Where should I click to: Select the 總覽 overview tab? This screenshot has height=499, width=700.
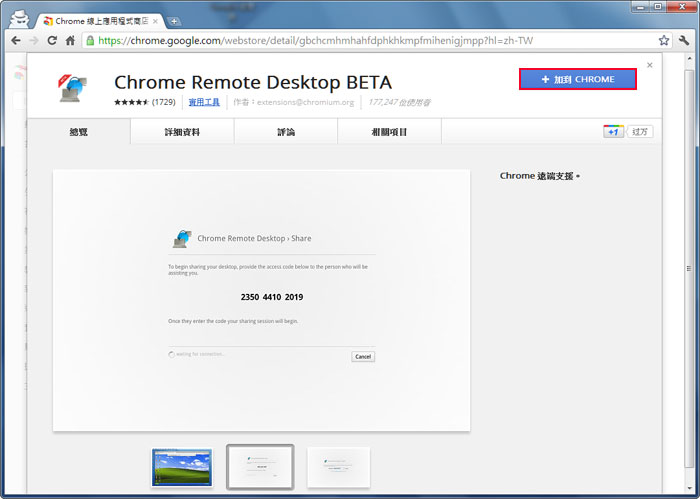(79, 132)
